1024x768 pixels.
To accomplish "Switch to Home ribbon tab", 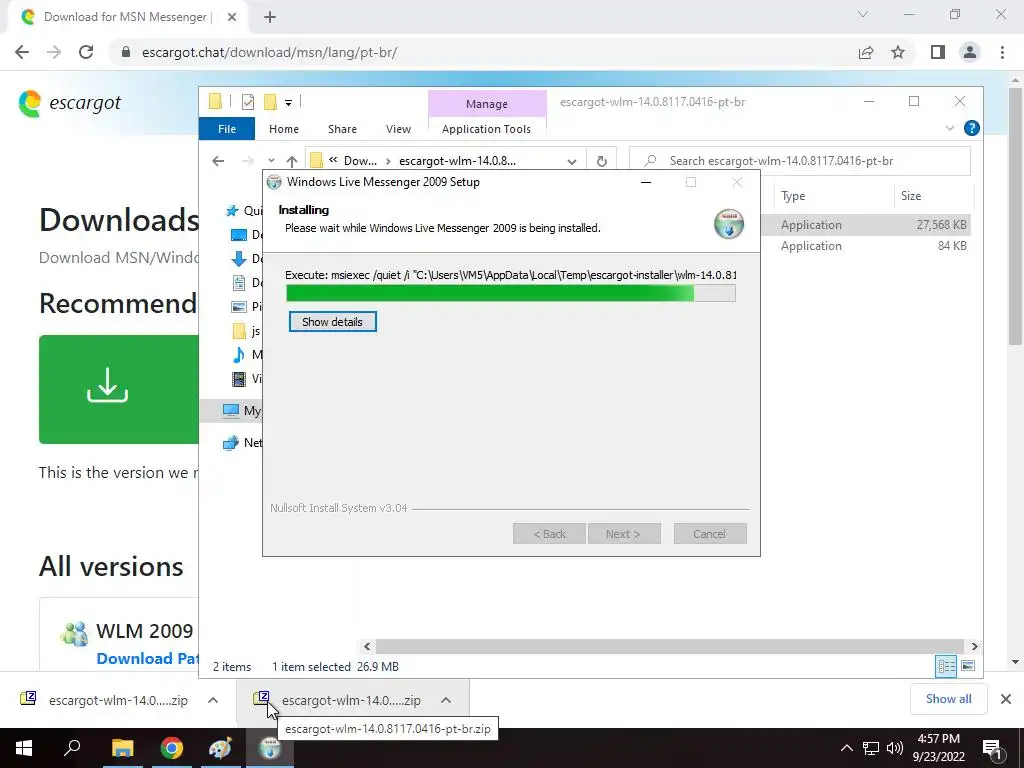I will tap(283, 129).
